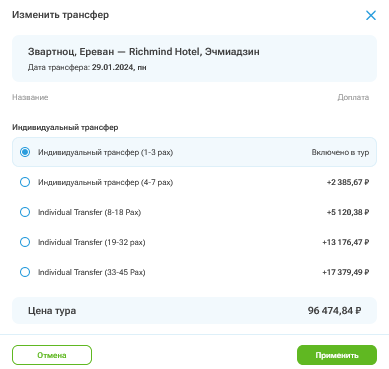Click the +17 379,49 ₽ surcharge amount

(345, 272)
